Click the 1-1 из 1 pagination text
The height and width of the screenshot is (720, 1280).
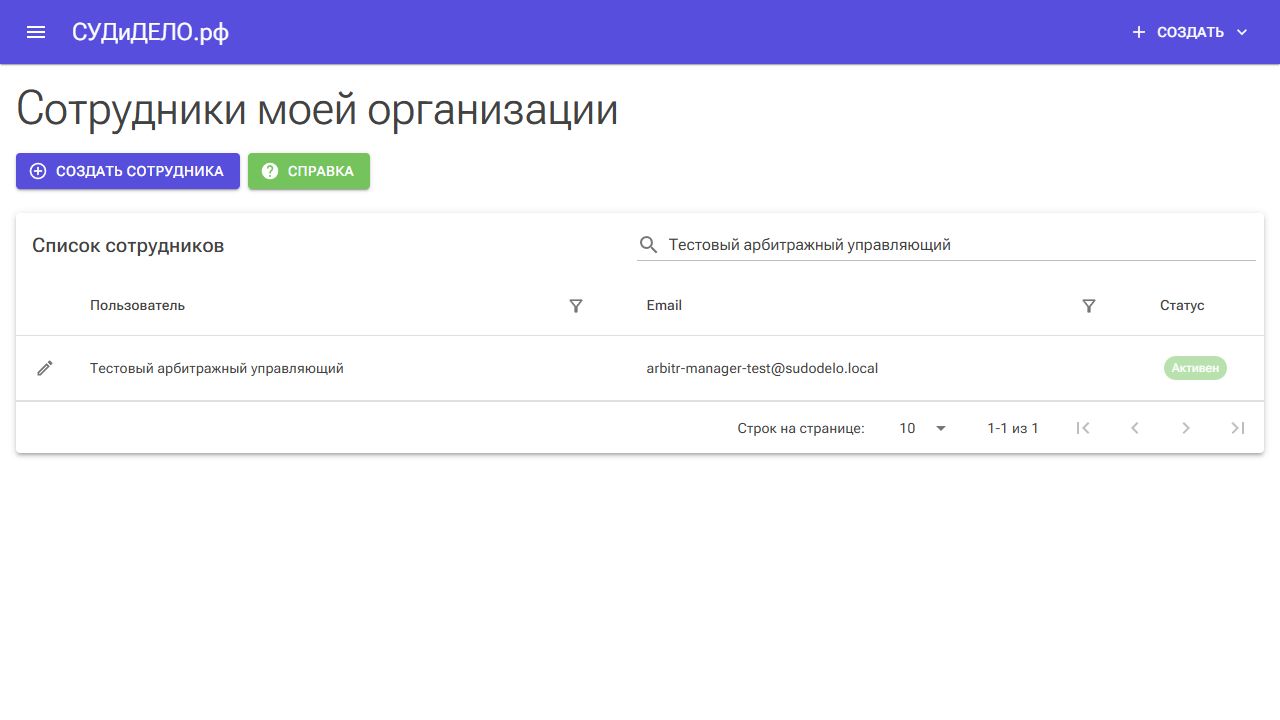1013,428
